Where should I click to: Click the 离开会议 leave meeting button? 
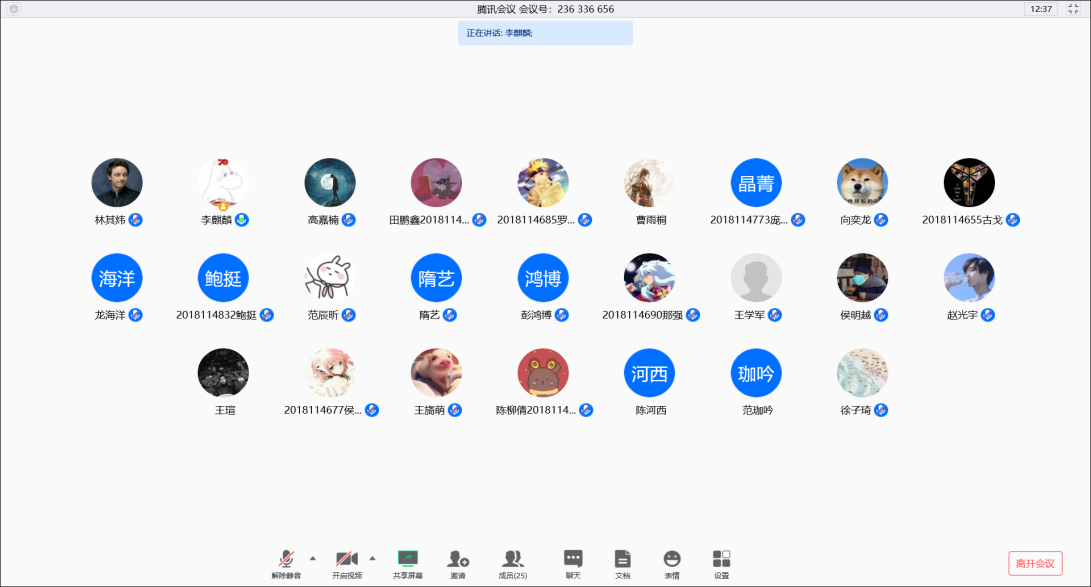point(1035,563)
